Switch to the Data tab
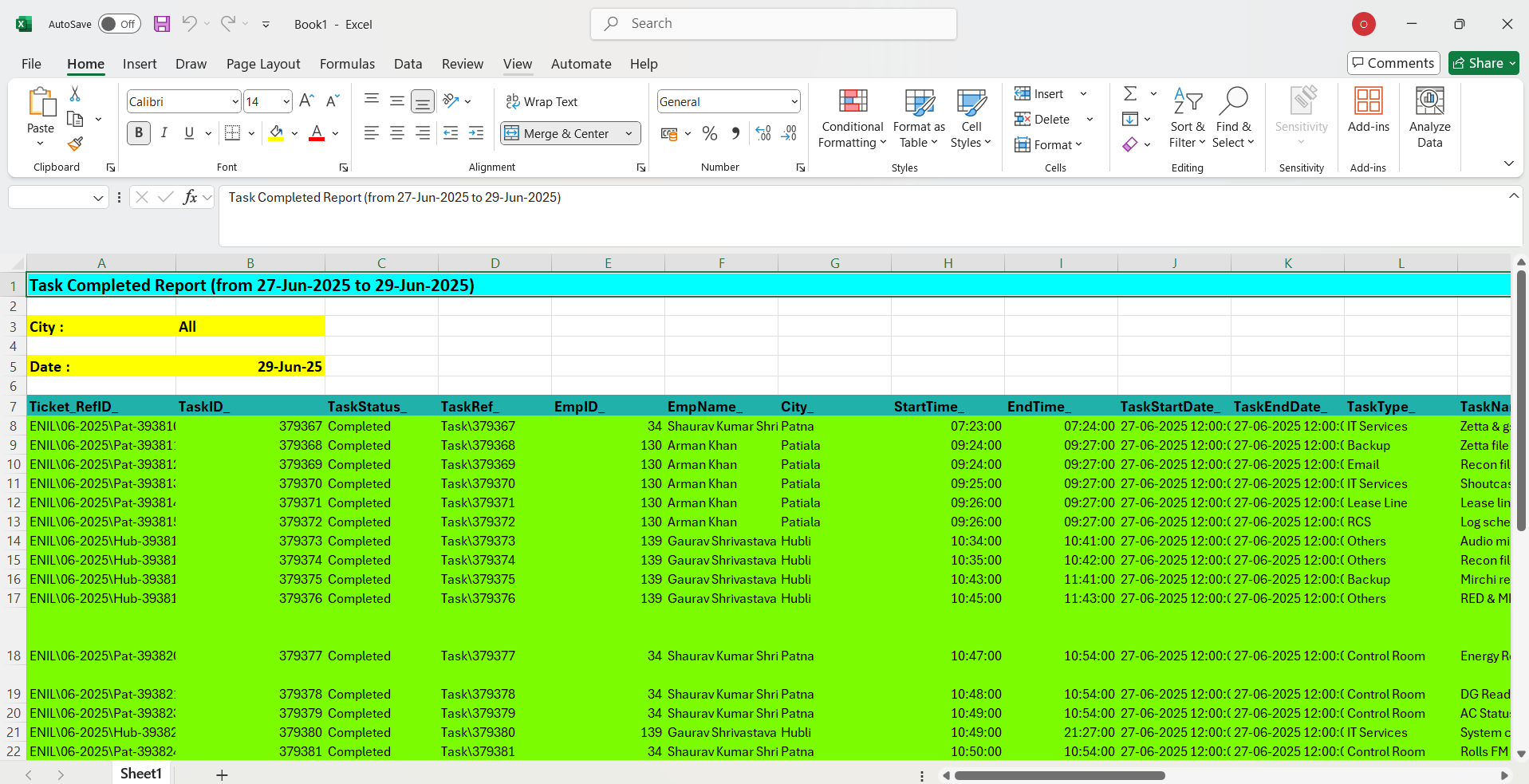 pos(408,64)
